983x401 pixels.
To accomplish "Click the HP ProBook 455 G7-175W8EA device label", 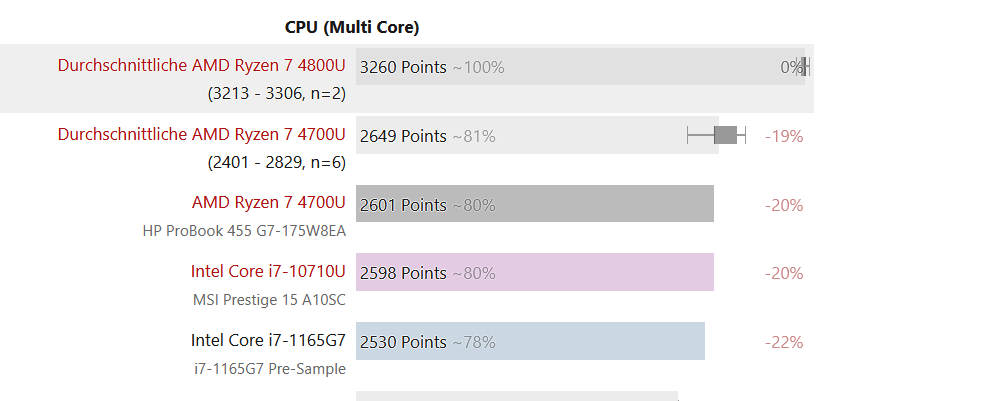I will [x=244, y=231].
